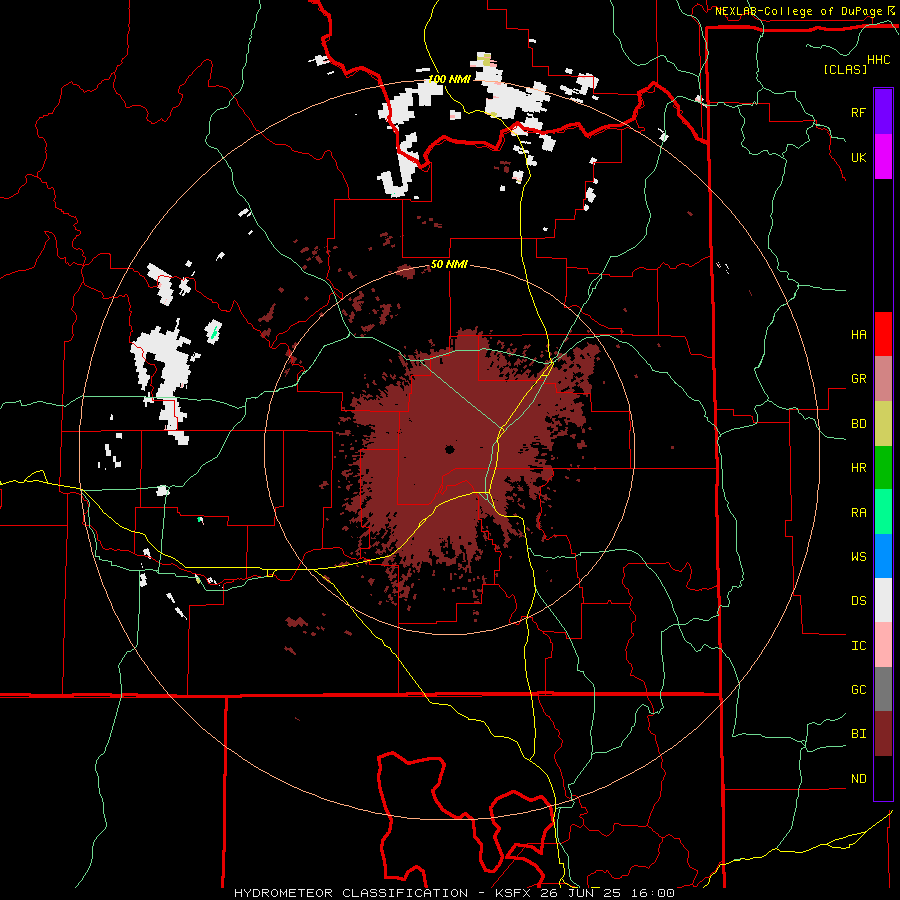Click the RF legend label
The height and width of the screenshot is (900, 900).
[x=858, y=112]
